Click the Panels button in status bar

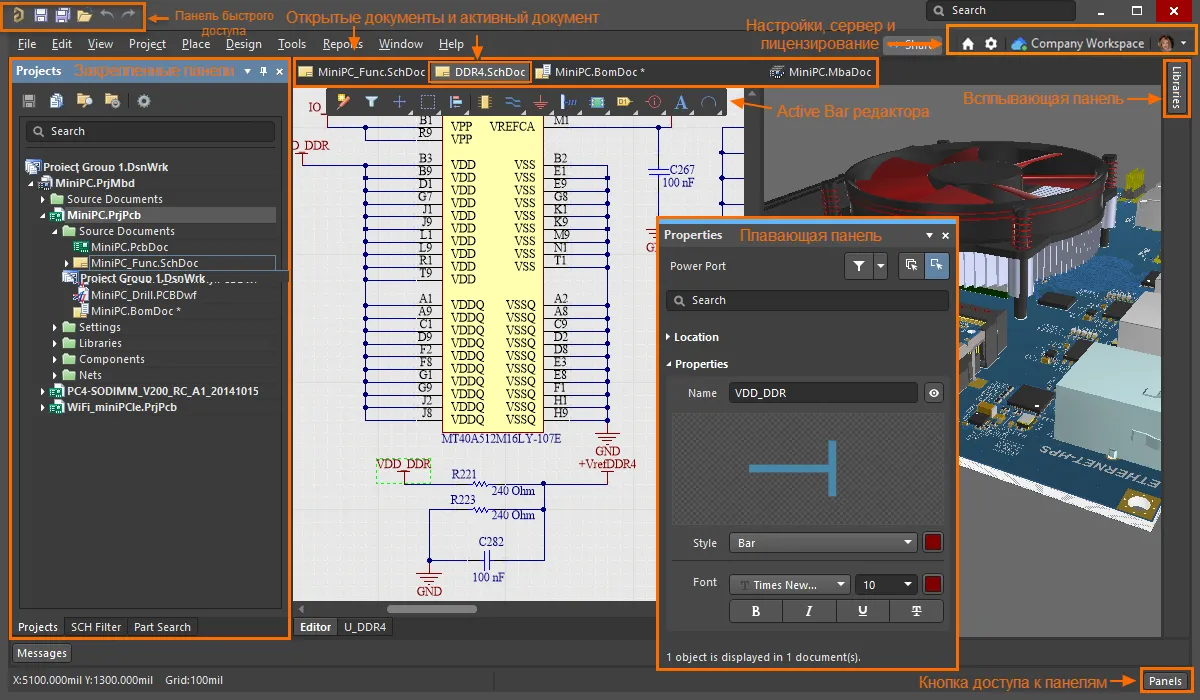click(1165, 680)
